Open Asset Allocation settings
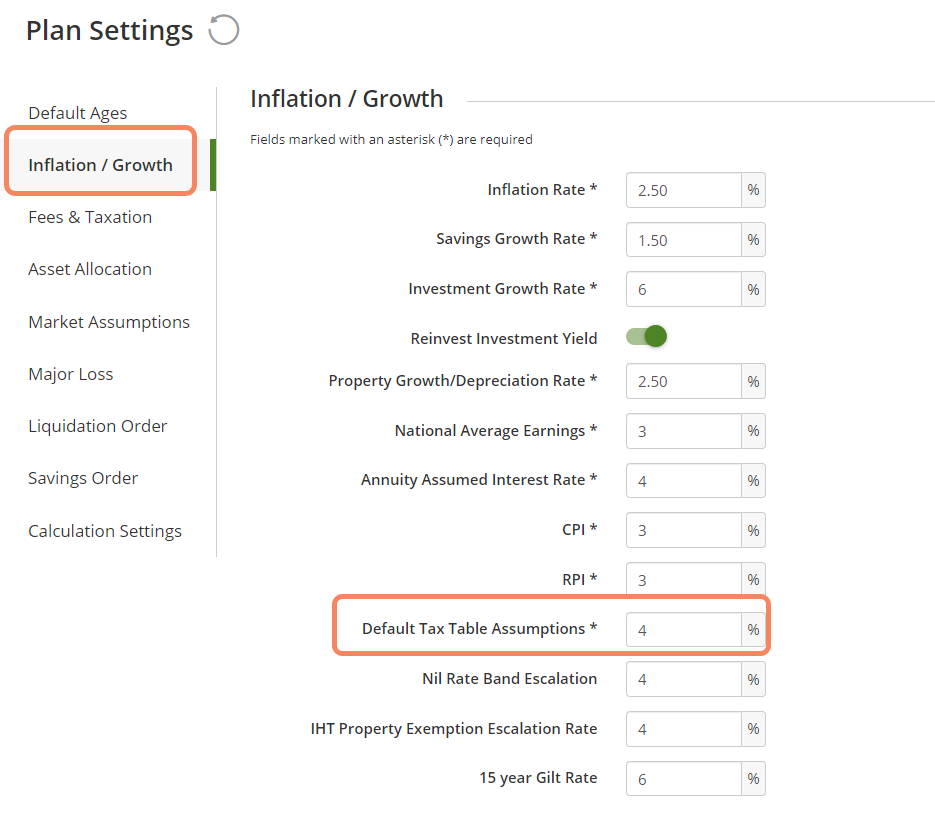This screenshot has height=827, width=935. tap(90, 269)
